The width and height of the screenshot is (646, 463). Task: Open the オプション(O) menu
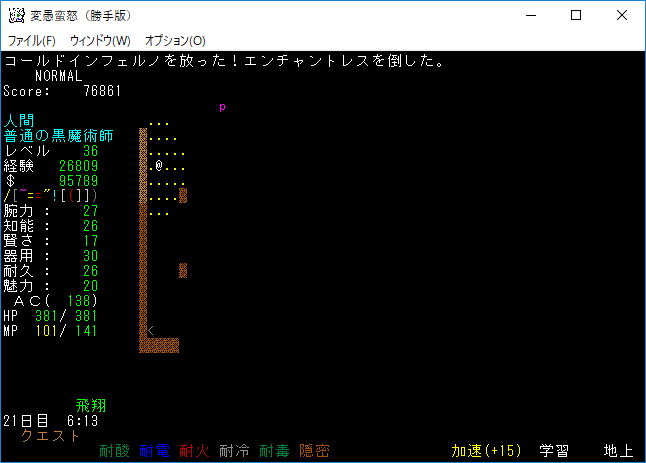(175, 41)
